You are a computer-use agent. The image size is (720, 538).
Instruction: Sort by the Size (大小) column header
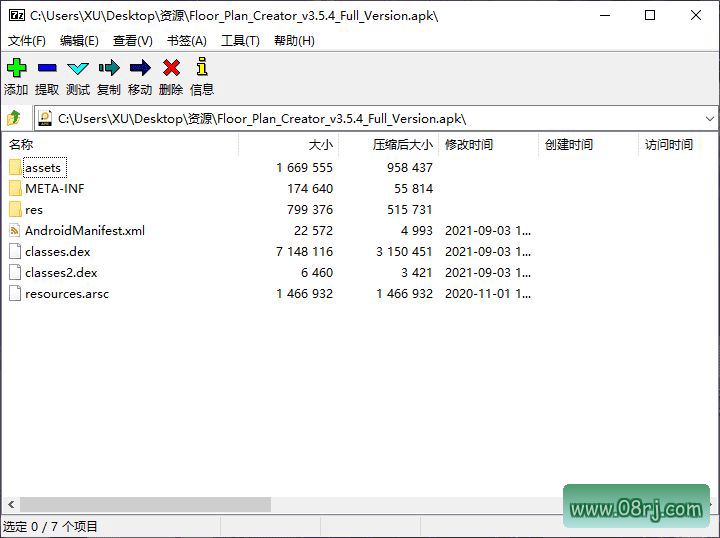click(320, 145)
